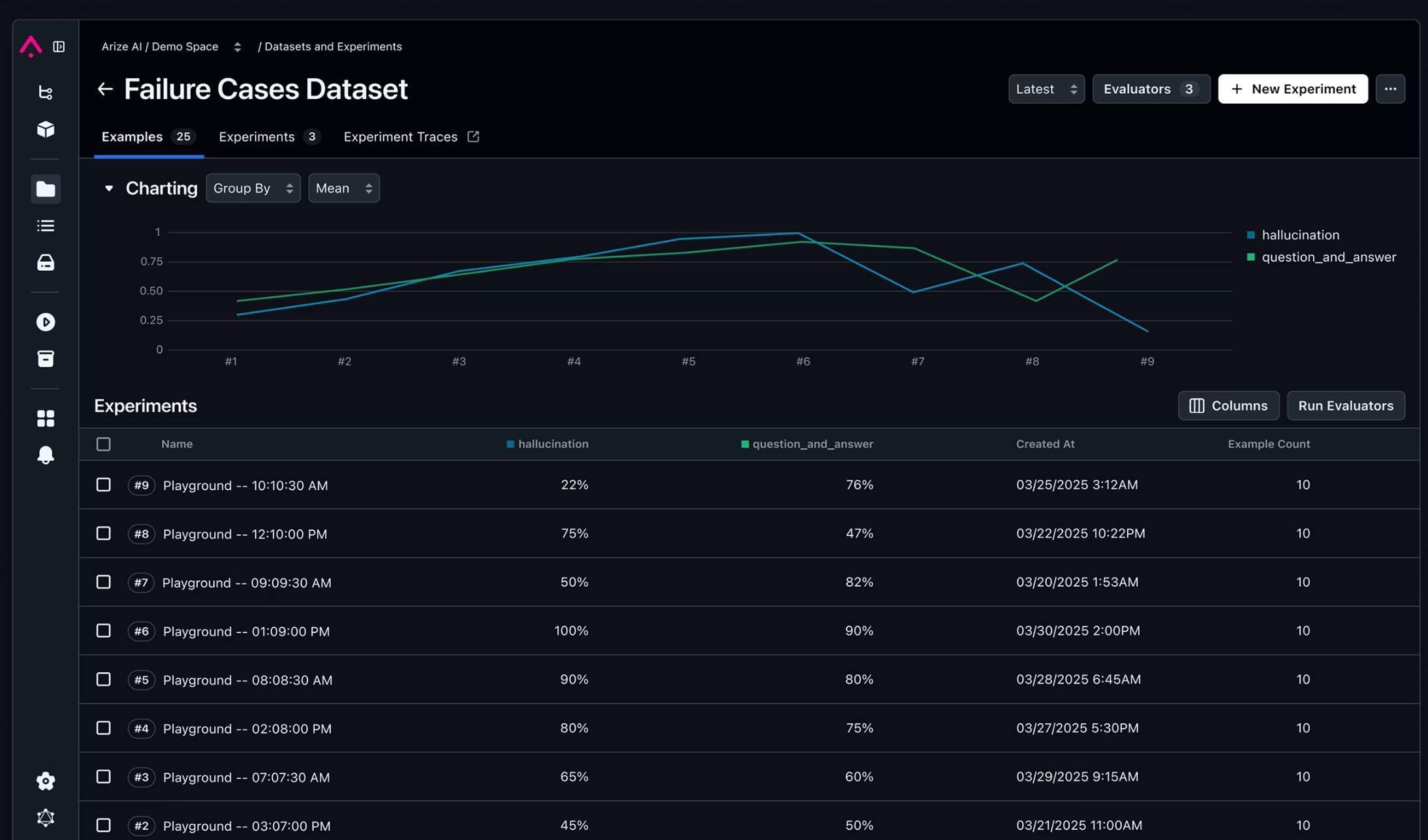Toggle the sidebar collapse icon
The image size is (1428, 840).
(x=59, y=46)
